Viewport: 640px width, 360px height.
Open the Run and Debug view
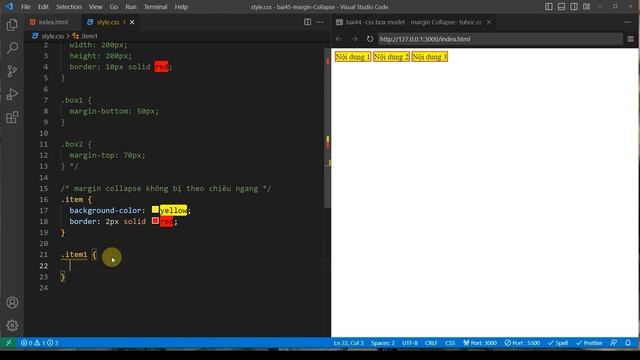[x=12, y=94]
